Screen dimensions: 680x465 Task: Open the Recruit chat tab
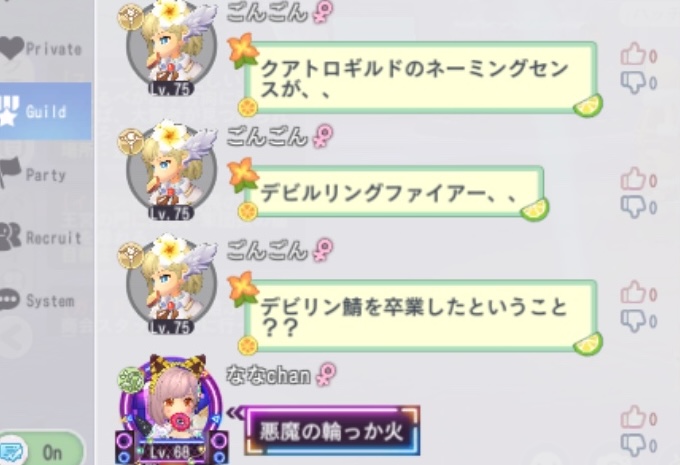[45, 237]
